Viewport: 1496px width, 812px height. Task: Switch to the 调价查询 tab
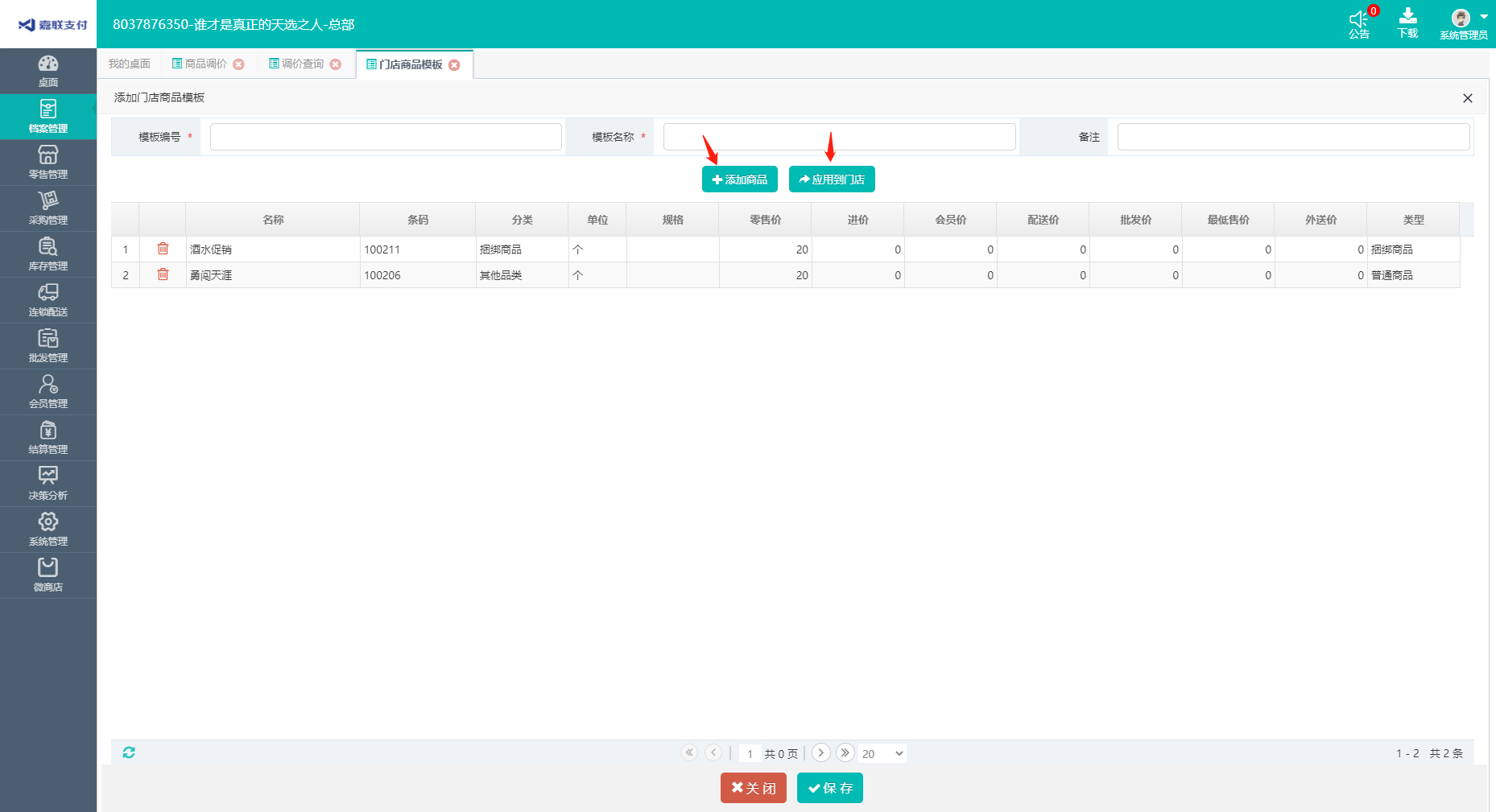coord(296,64)
